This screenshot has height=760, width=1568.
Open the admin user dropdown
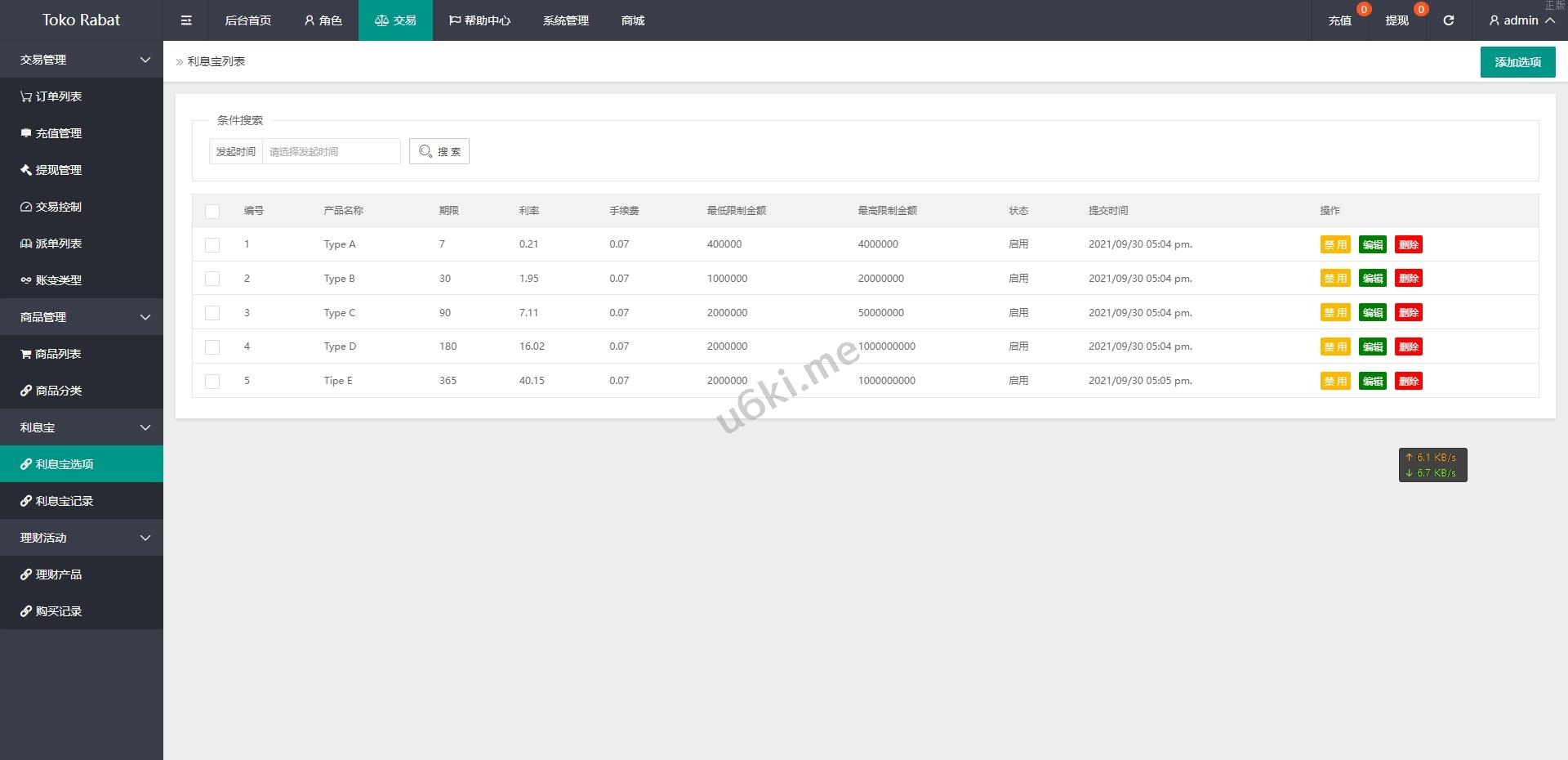tap(1521, 20)
